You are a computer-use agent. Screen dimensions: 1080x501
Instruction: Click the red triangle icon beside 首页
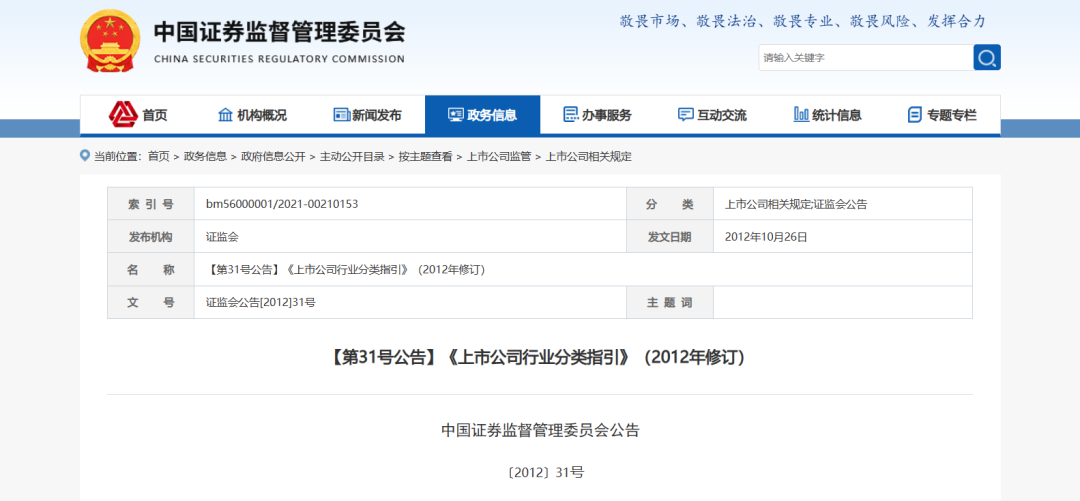[x=123, y=114]
